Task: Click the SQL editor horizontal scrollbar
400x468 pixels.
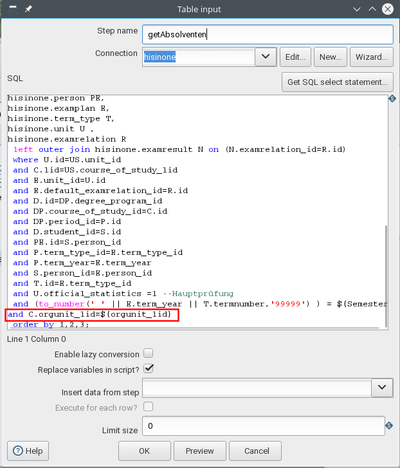Action: pyautogui.click(x=193, y=328)
